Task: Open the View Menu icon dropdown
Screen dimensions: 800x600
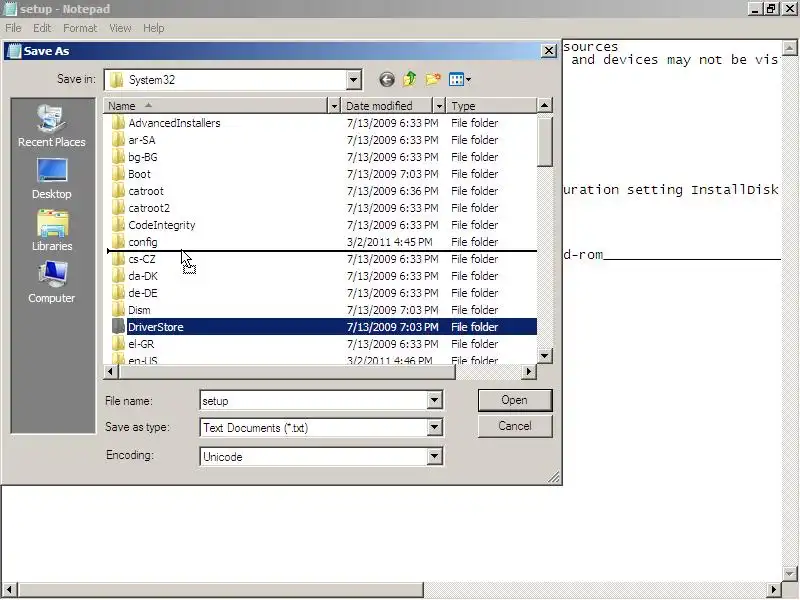Action: coord(460,80)
